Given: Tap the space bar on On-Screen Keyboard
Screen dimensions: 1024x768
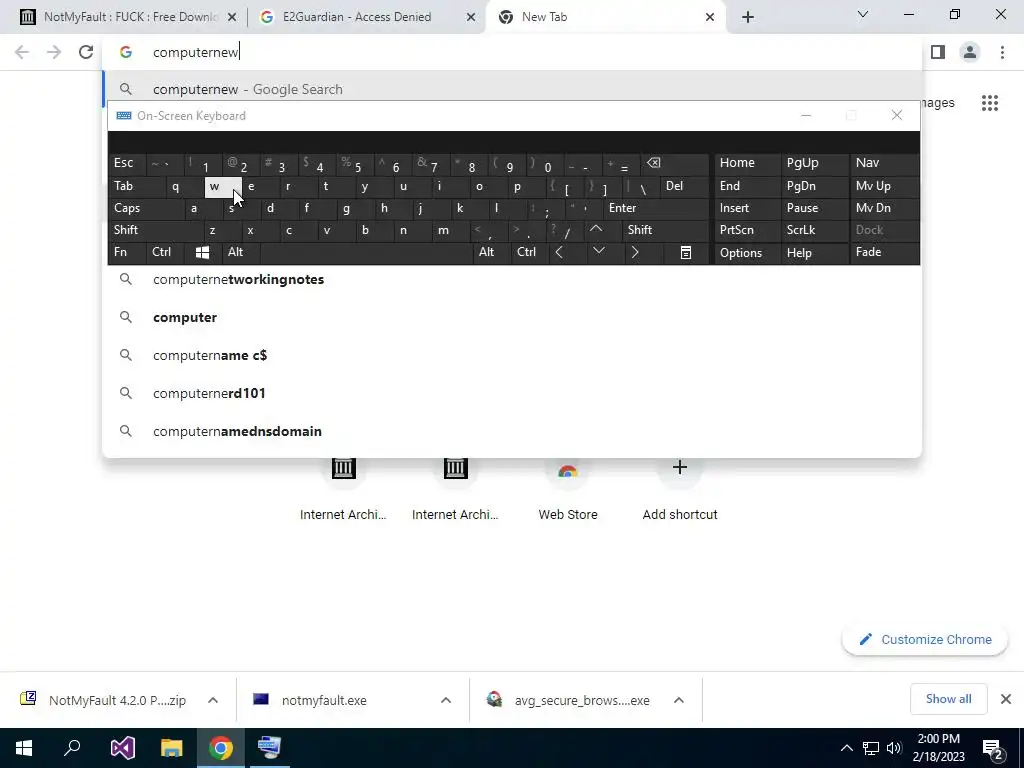Looking at the screenshot, I should (x=366, y=252).
